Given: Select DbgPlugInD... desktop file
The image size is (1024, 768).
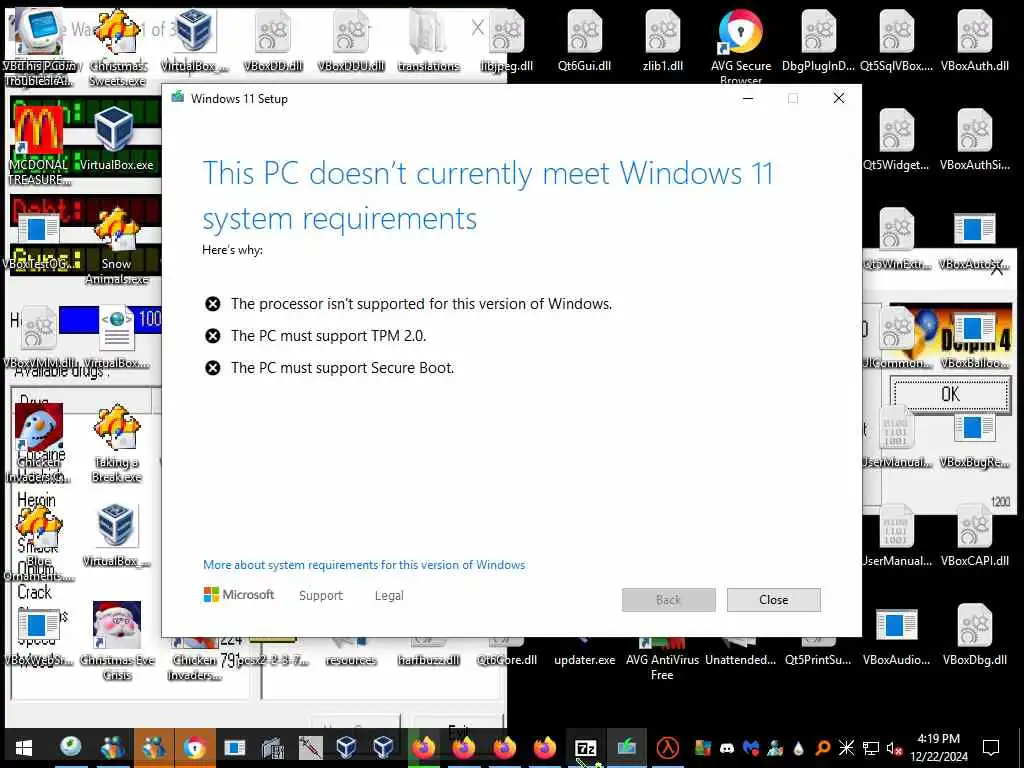Looking at the screenshot, I should click(x=818, y=40).
